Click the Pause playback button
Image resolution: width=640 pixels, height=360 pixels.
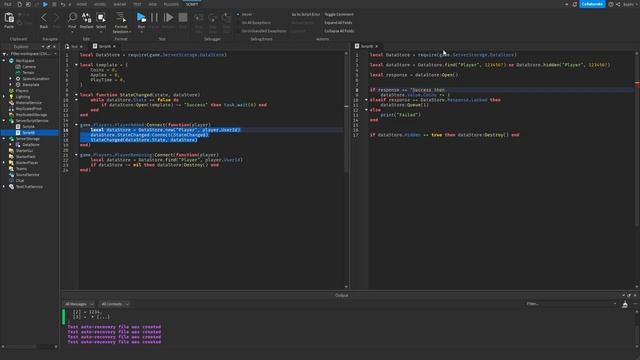pyautogui.click(x=154, y=18)
